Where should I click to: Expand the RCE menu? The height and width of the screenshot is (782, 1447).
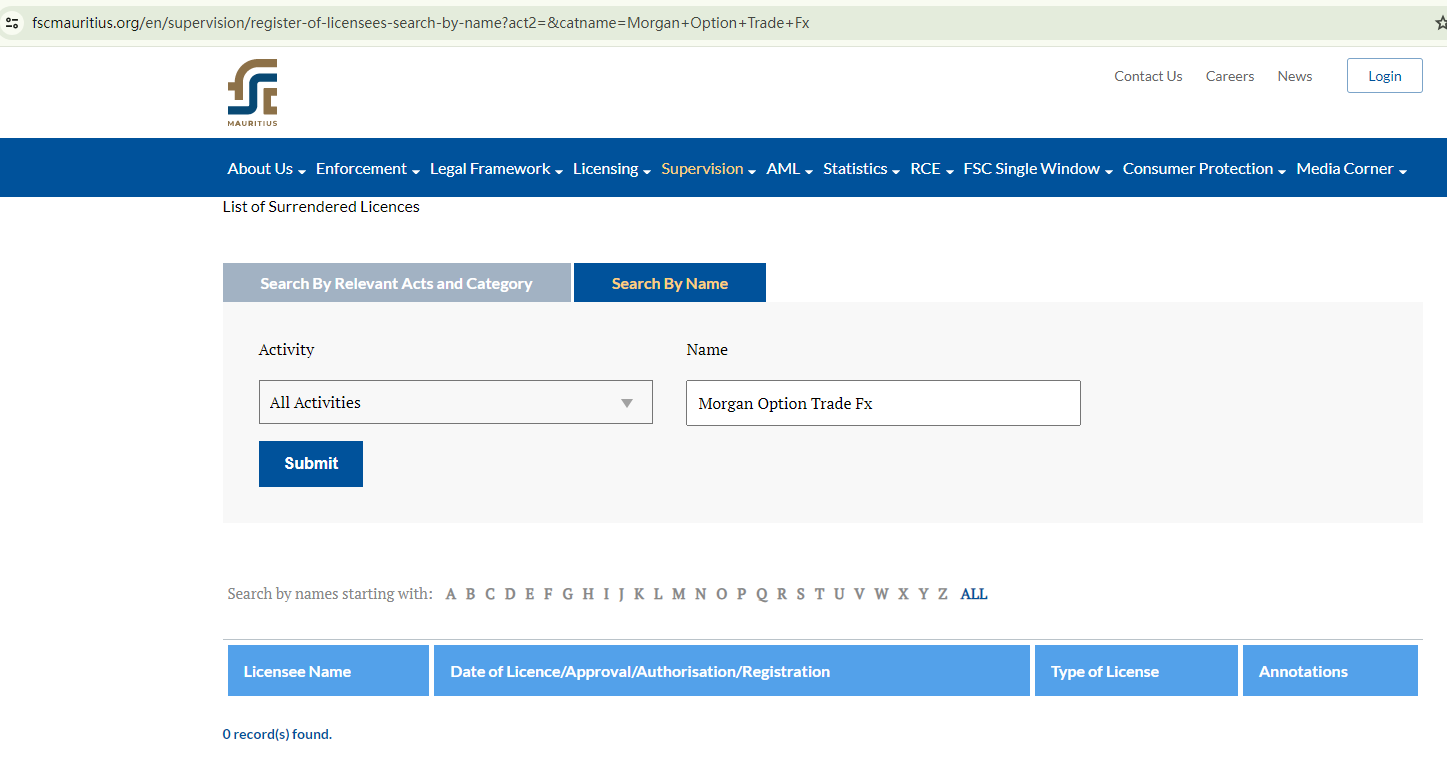click(x=932, y=169)
